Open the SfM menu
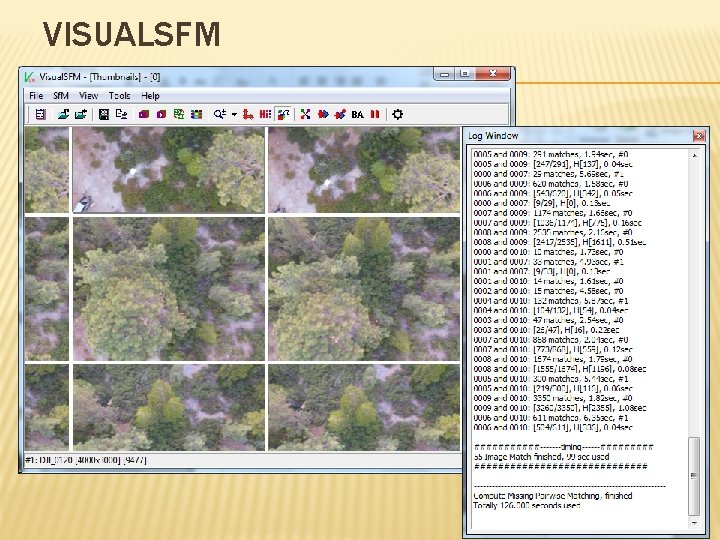Viewport: 720px width, 540px height. coord(61,96)
